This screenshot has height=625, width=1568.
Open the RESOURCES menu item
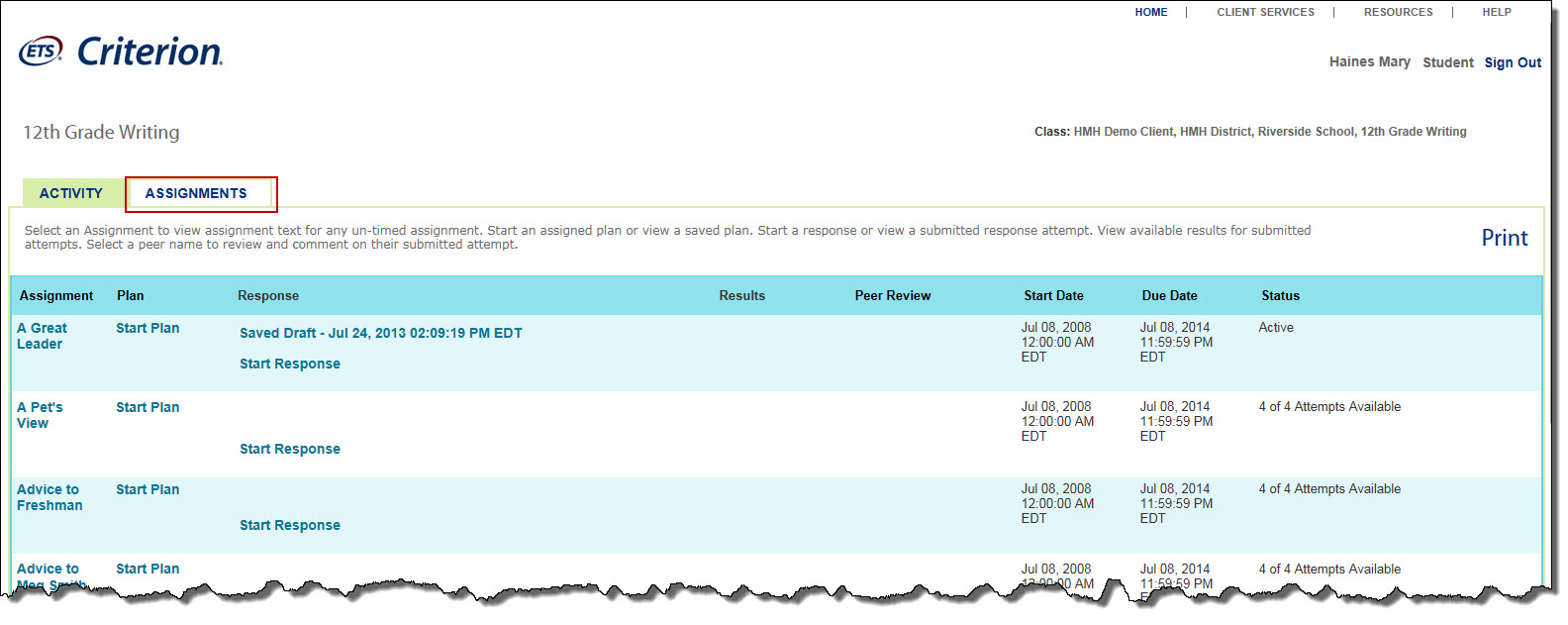pyautogui.click(x=1398, y=12)
